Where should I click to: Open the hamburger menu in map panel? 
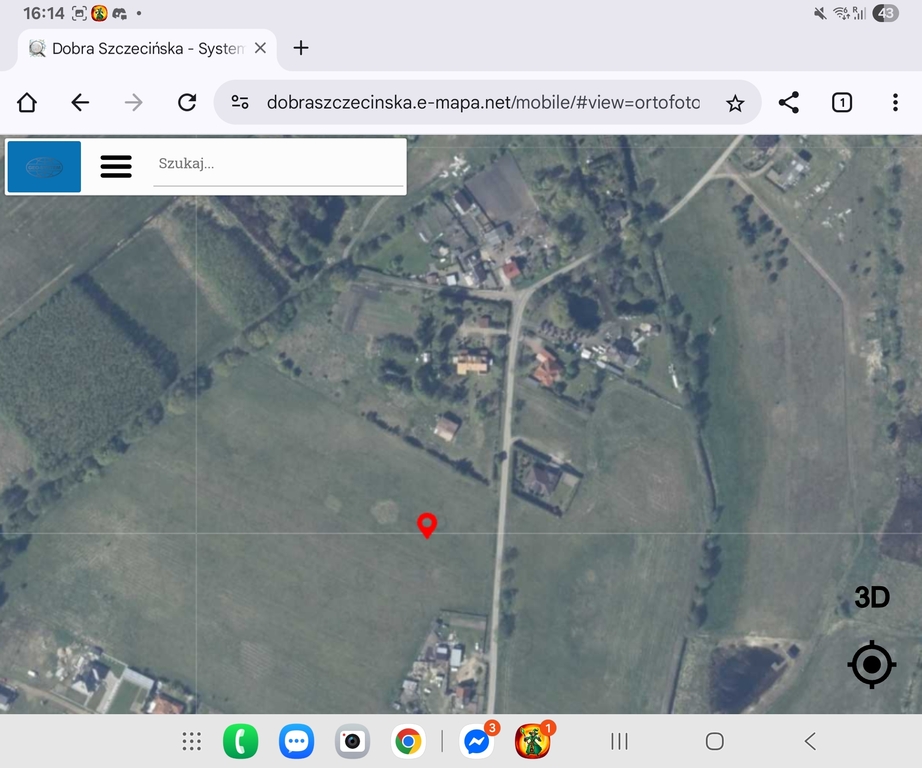(116, 166)
